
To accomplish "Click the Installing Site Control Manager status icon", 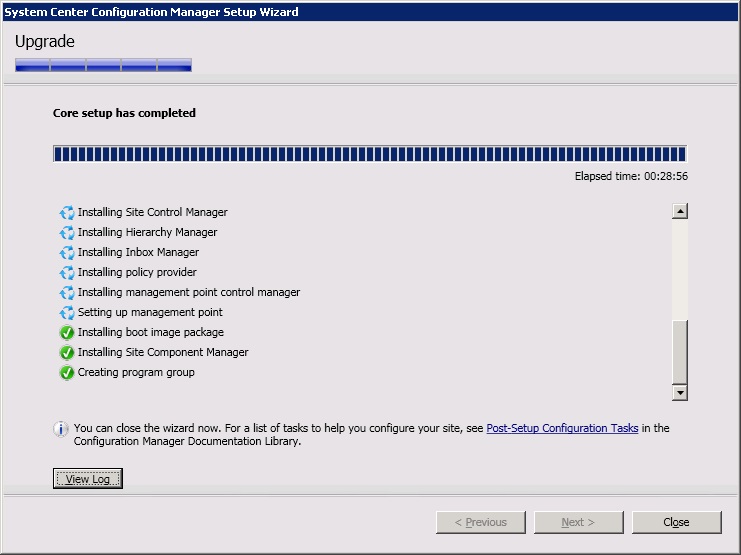I will point(67,213).
